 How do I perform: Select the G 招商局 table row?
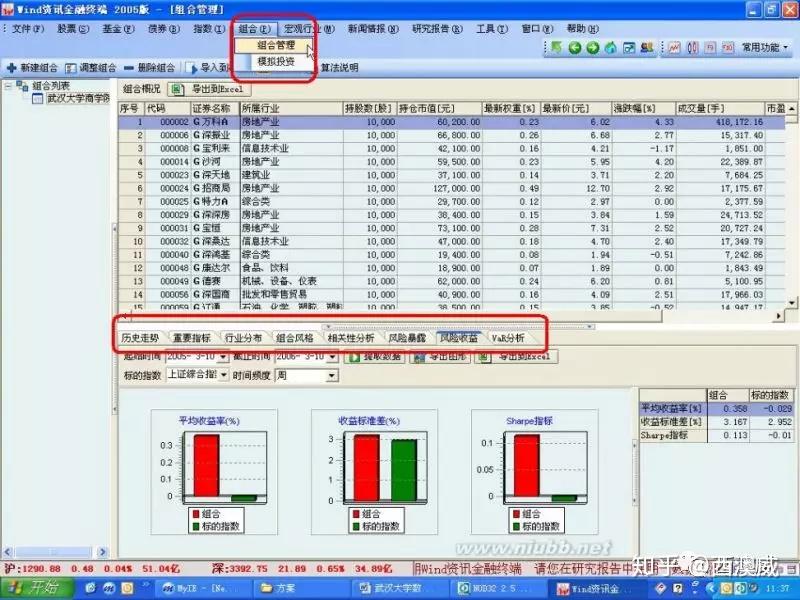pos(452,188)
